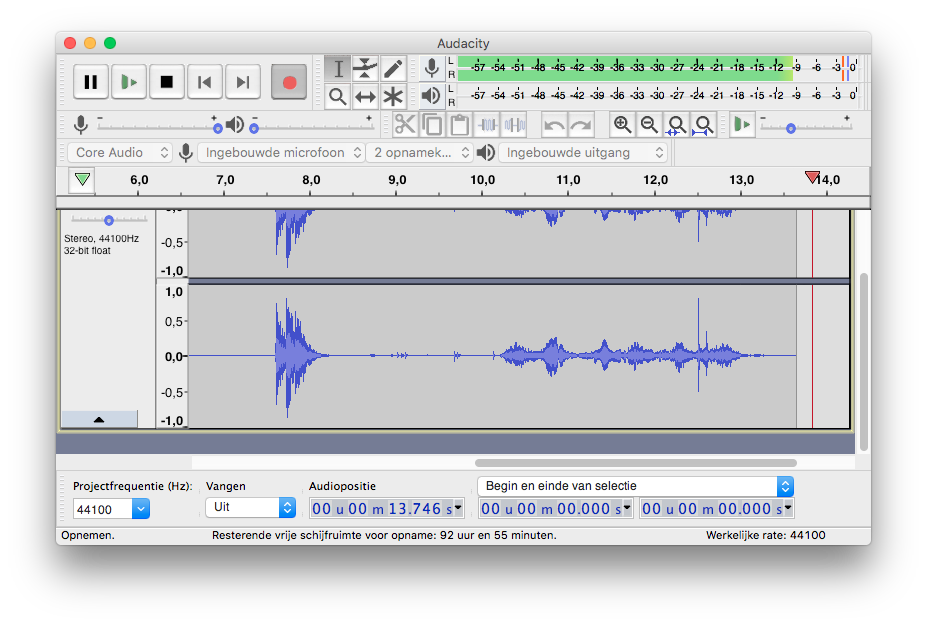Select the Multi-tool asterisk icon
The width and height of the screenshot is (927, 625).
click(393, 96)
